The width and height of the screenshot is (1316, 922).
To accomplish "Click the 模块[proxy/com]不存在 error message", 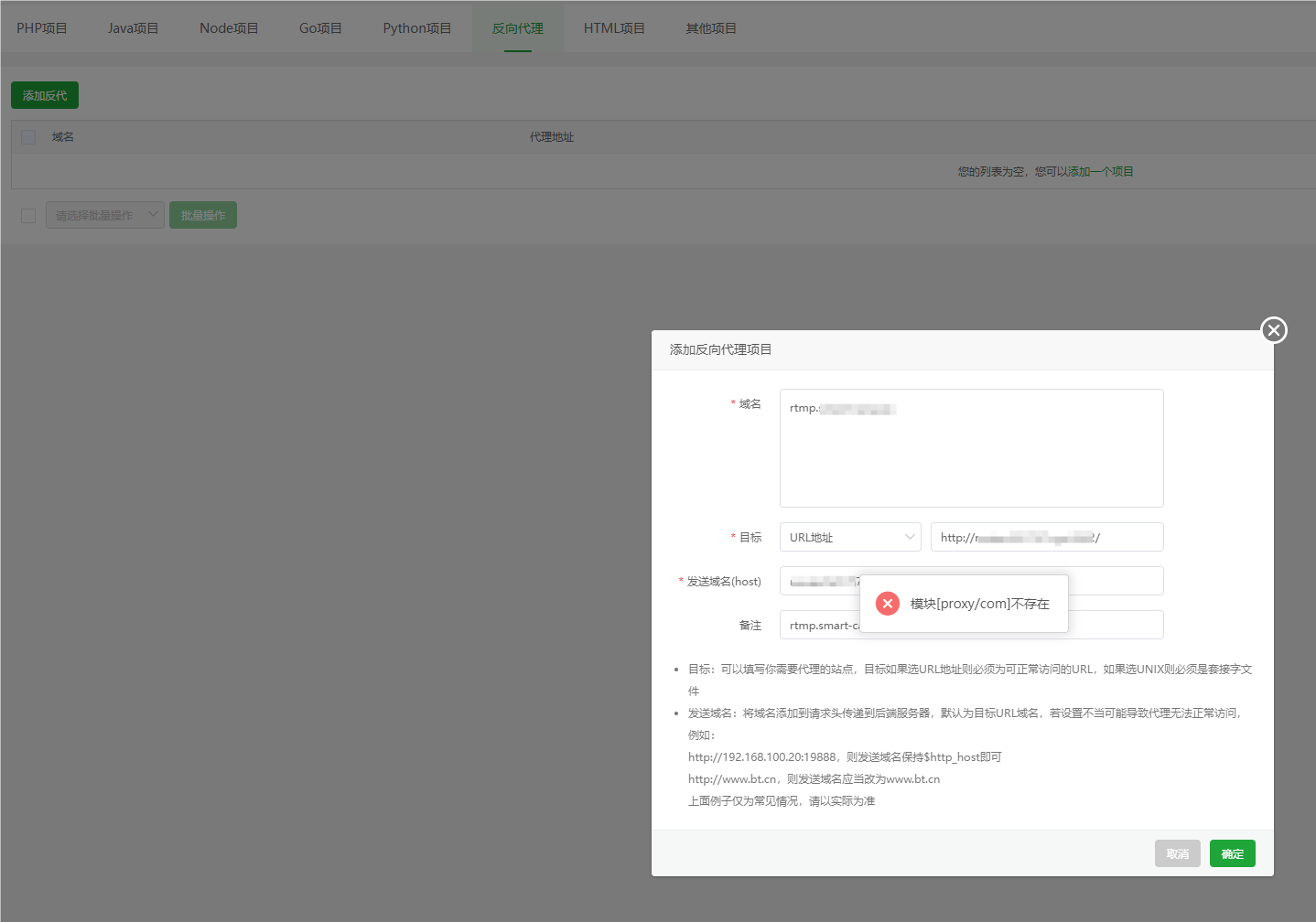I will [x=980, y=604].
